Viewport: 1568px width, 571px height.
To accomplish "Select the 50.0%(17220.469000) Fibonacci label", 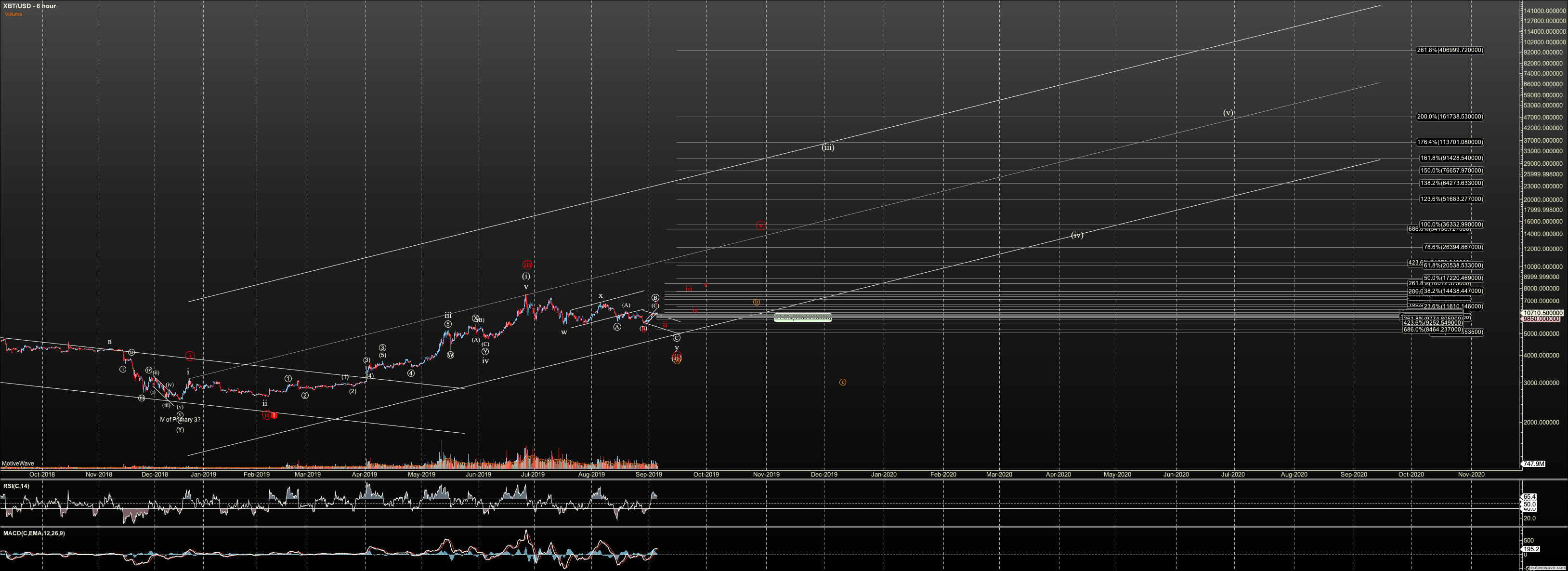I will coord(1453,278).
